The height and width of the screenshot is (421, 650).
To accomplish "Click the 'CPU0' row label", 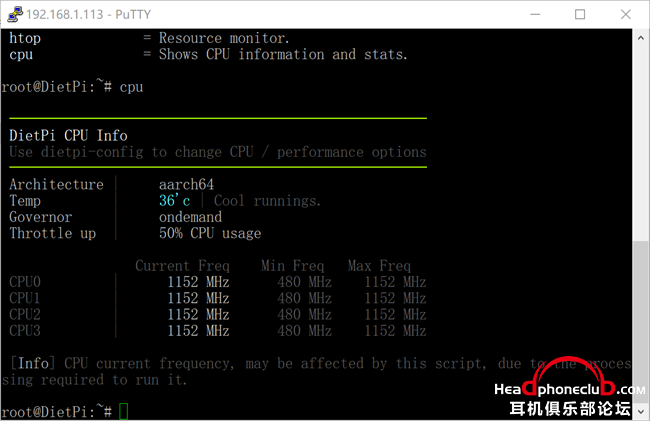I will 25,282.
